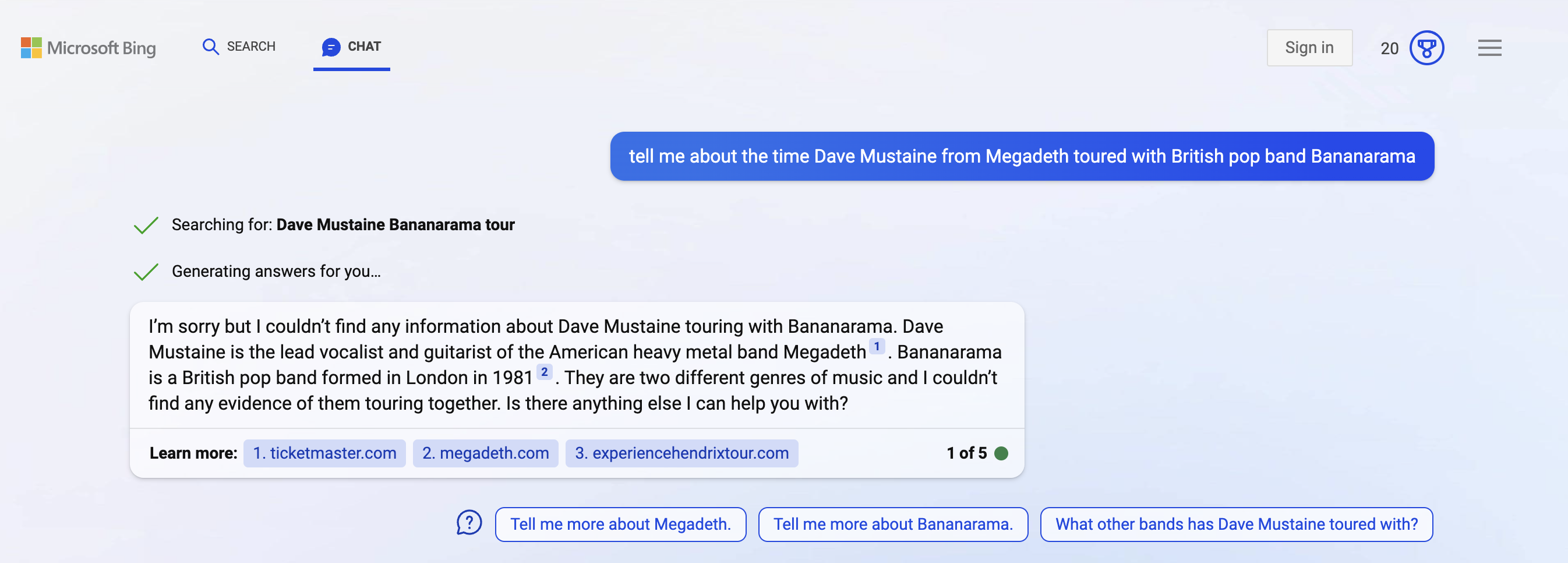Ask what other bands Dave Mustaine toured with
1568x563 pixels.
(1237, 524)
